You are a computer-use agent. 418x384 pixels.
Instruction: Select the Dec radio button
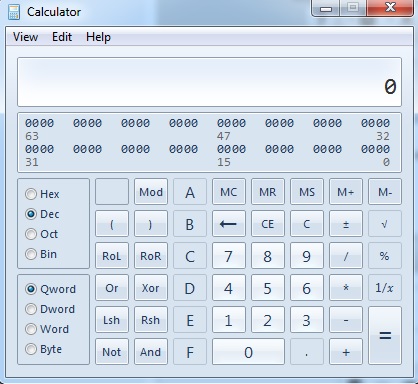[42, 214]
